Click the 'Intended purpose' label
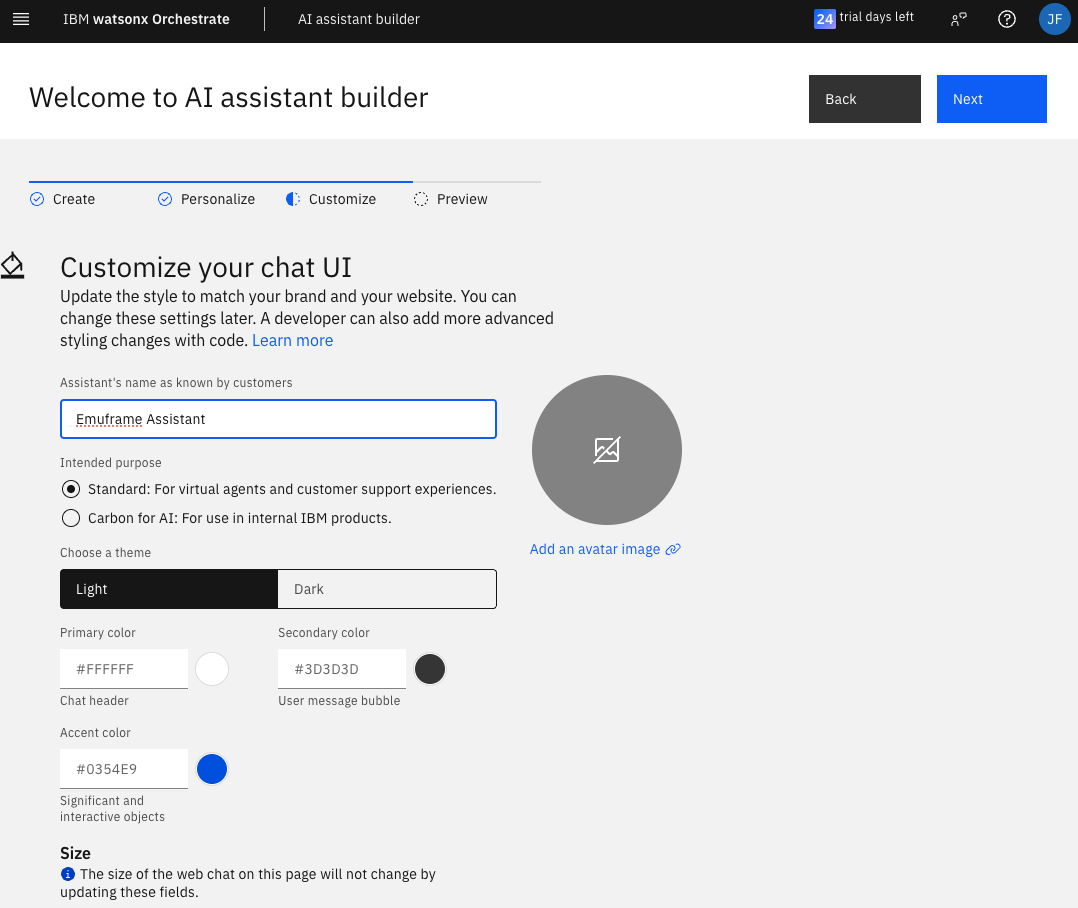The width and height of the screenshot is (1078, 908). pos(111,463)
